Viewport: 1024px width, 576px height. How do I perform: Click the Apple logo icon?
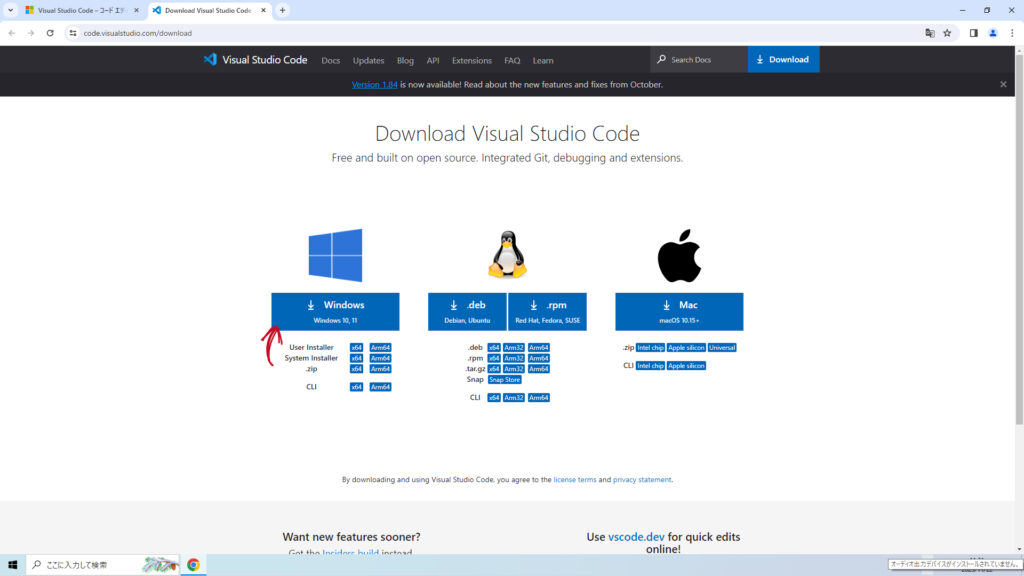(x=679, y=255)
